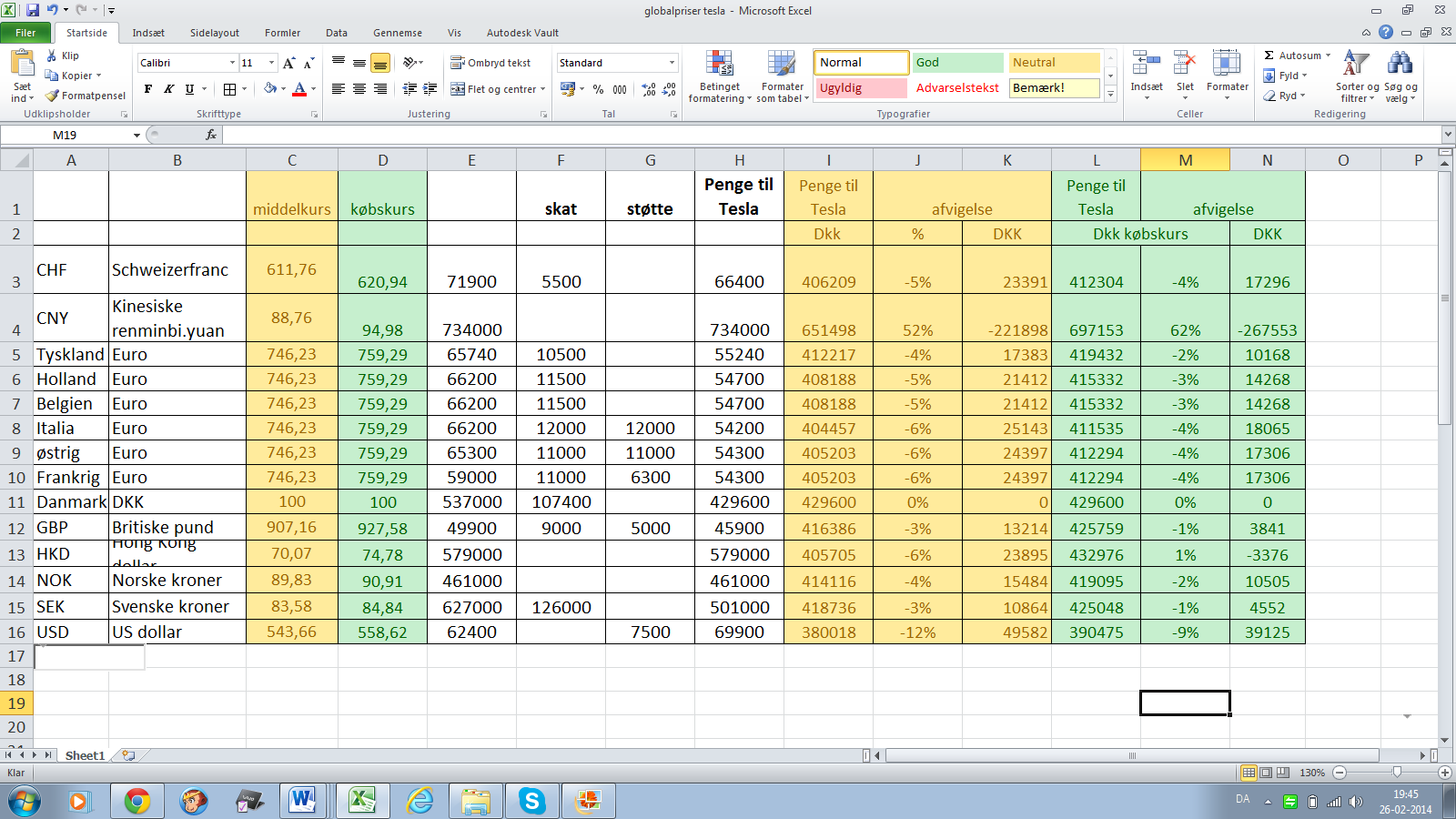Viewport: 1456px width, 819px height.
Task: Apply the Neutral cell style
Action: tap(1055, 62)
